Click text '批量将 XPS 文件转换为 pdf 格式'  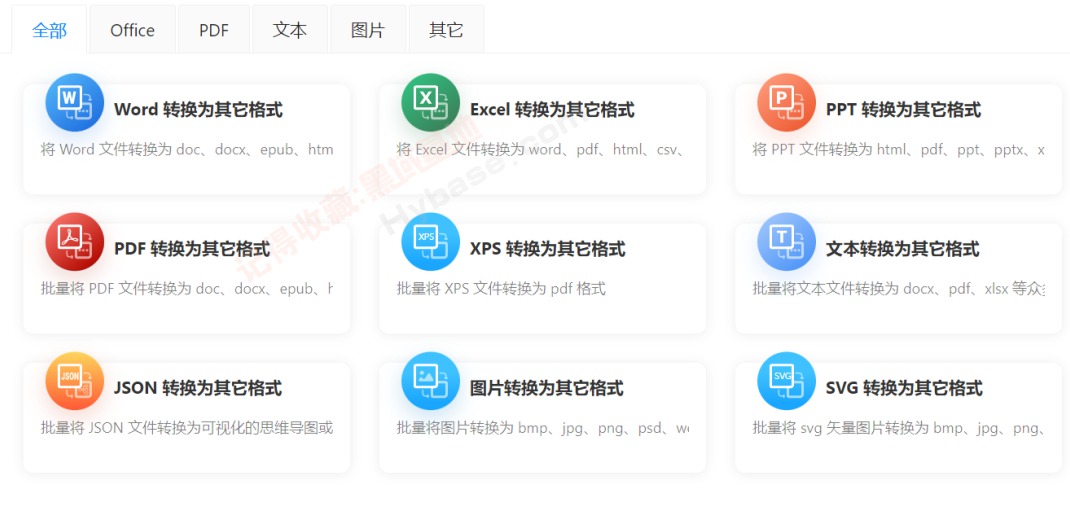501,288
